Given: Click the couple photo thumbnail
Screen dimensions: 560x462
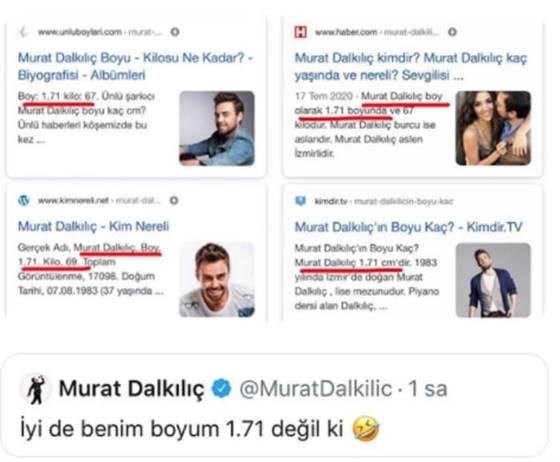Looking at the screenshot, I should tap(493, 128).
